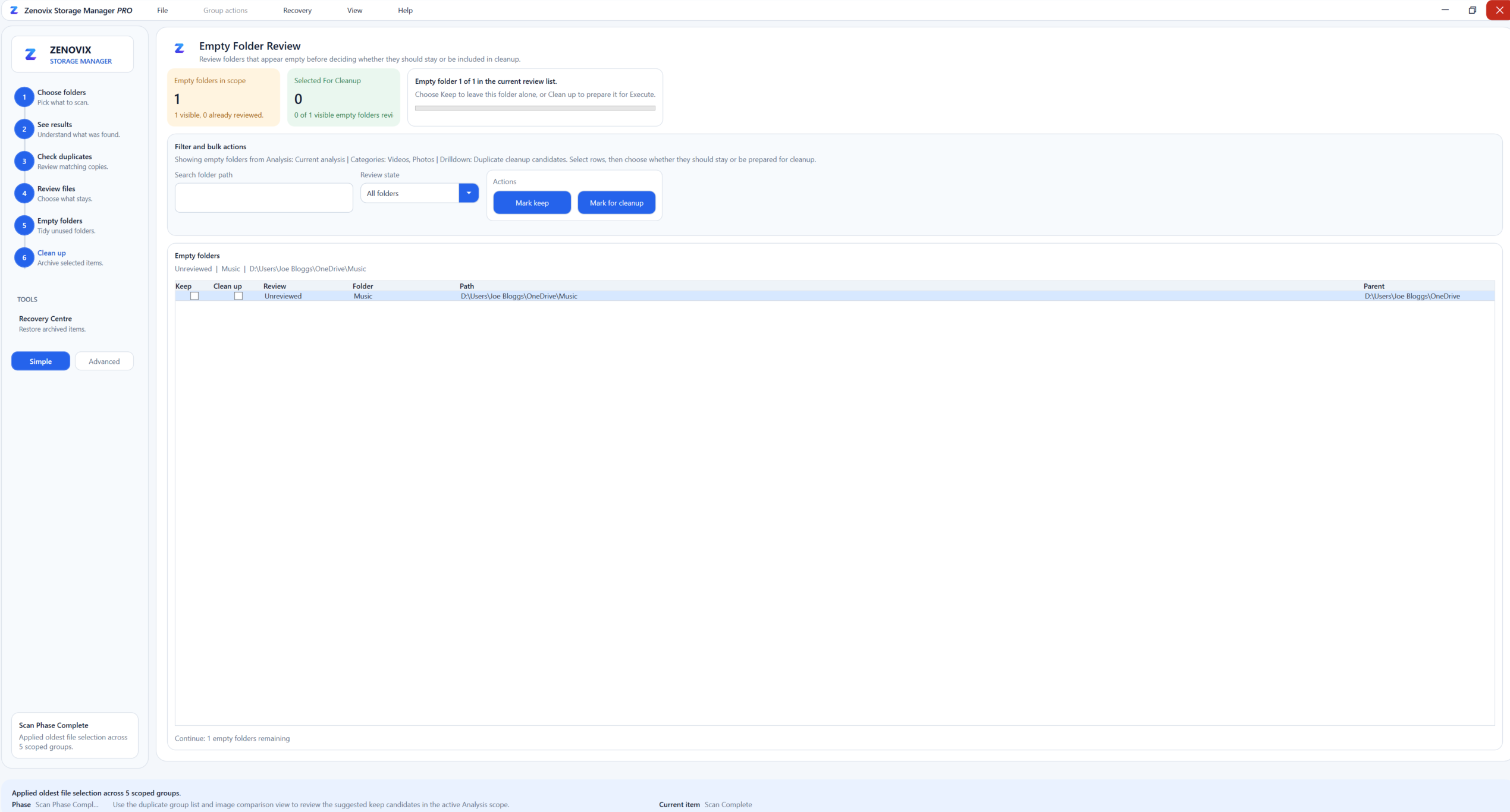Restore down the application window
Viewport: 1510px width, 812px height.
[x=1473, y=10]
